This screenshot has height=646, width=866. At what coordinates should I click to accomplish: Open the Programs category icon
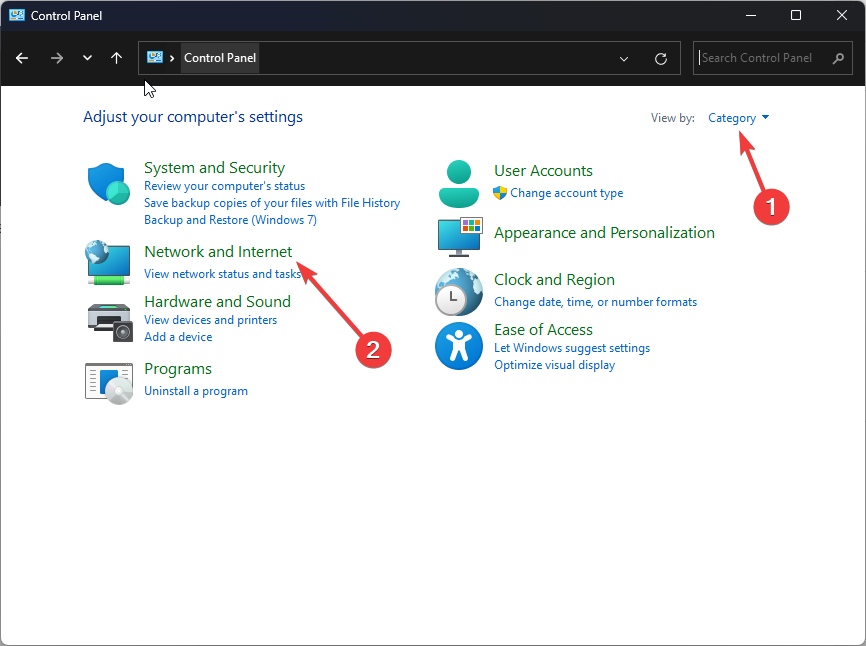click(108, 381)
